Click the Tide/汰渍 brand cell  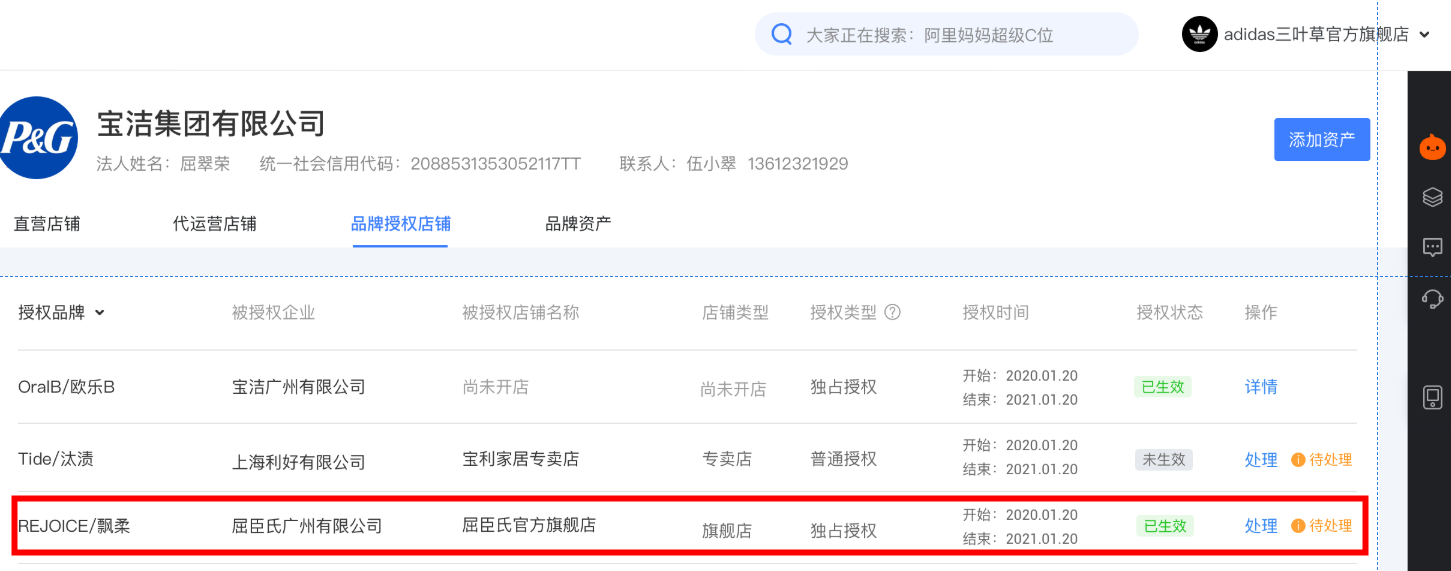tap(56, 459)
